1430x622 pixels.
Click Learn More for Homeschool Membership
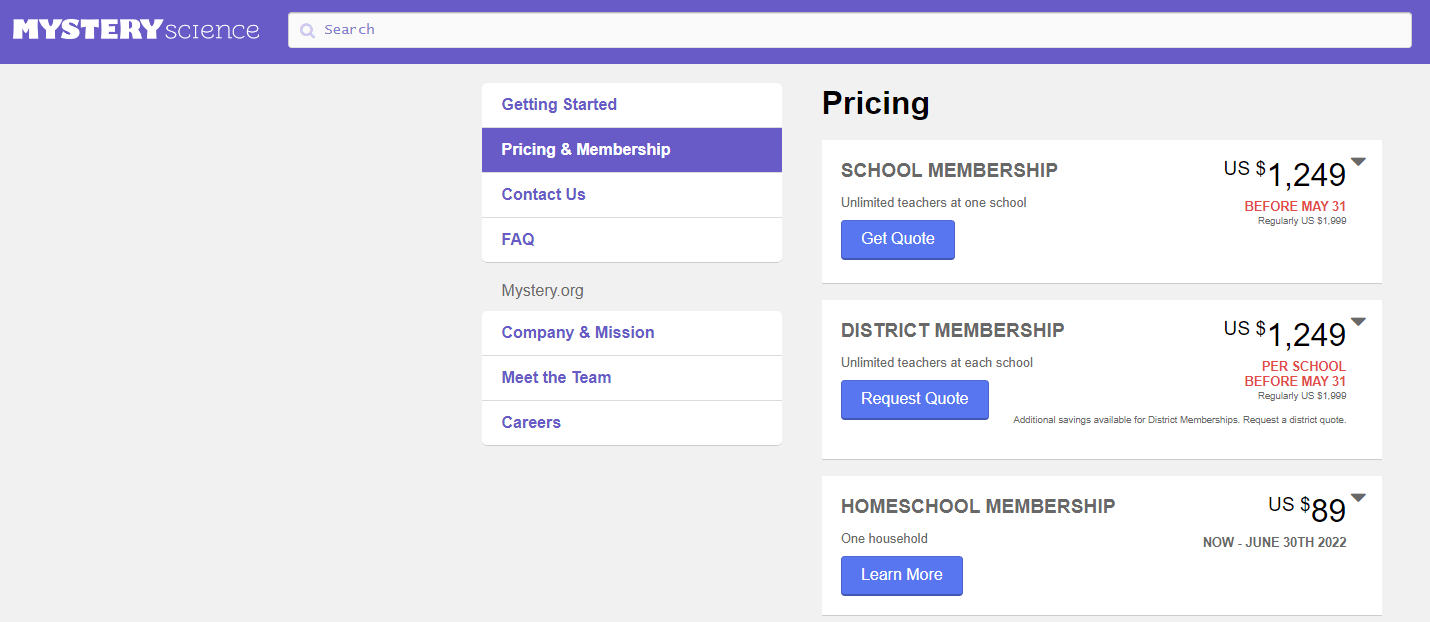[902, 575]
